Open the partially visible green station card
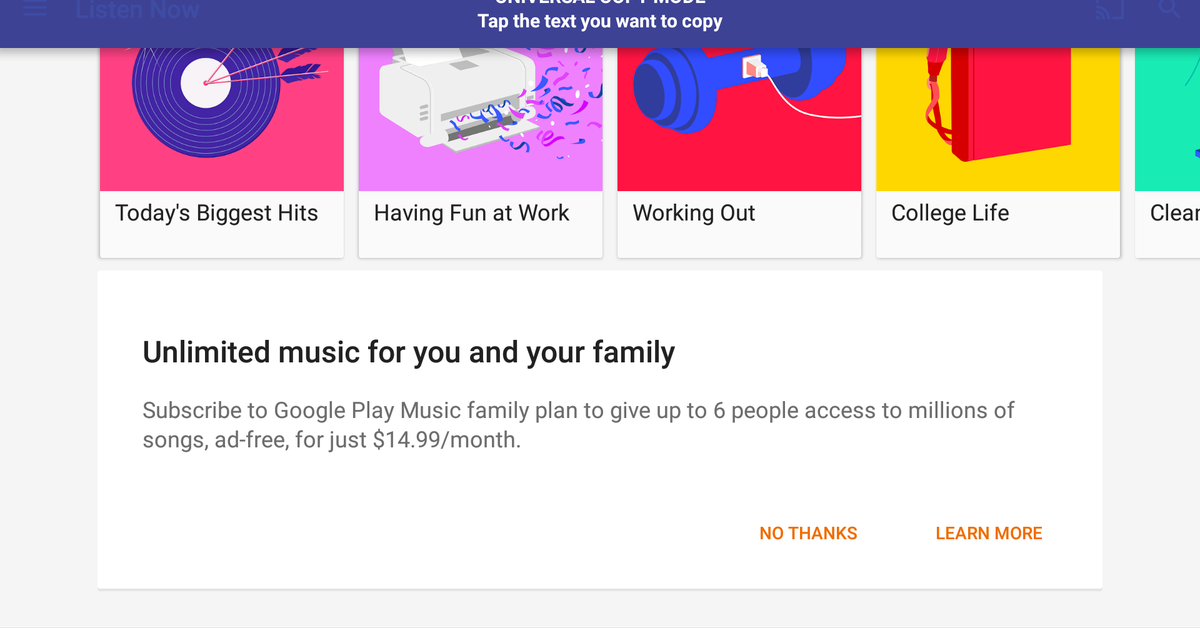This screenshot has height=628, width=1200. [x=1168, y=118]
